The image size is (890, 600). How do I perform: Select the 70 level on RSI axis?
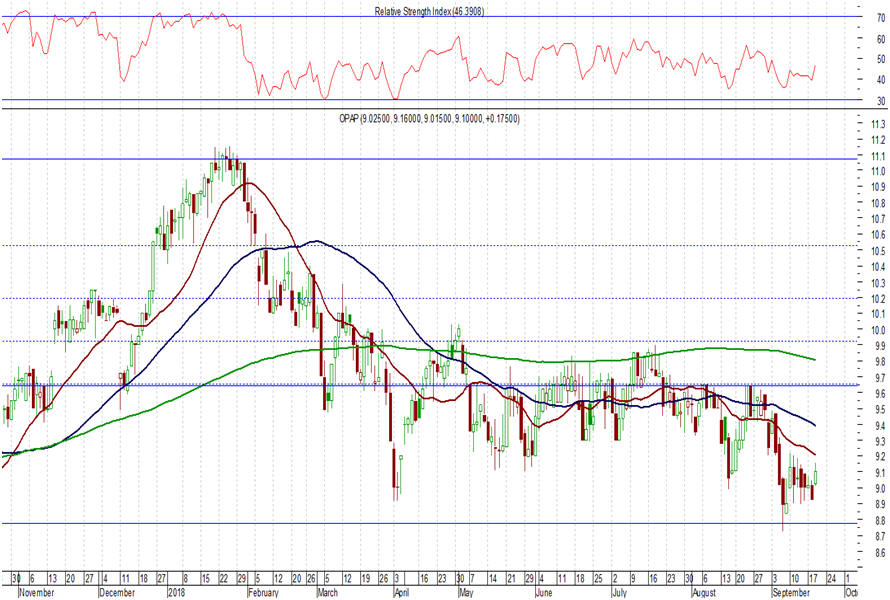880,18
